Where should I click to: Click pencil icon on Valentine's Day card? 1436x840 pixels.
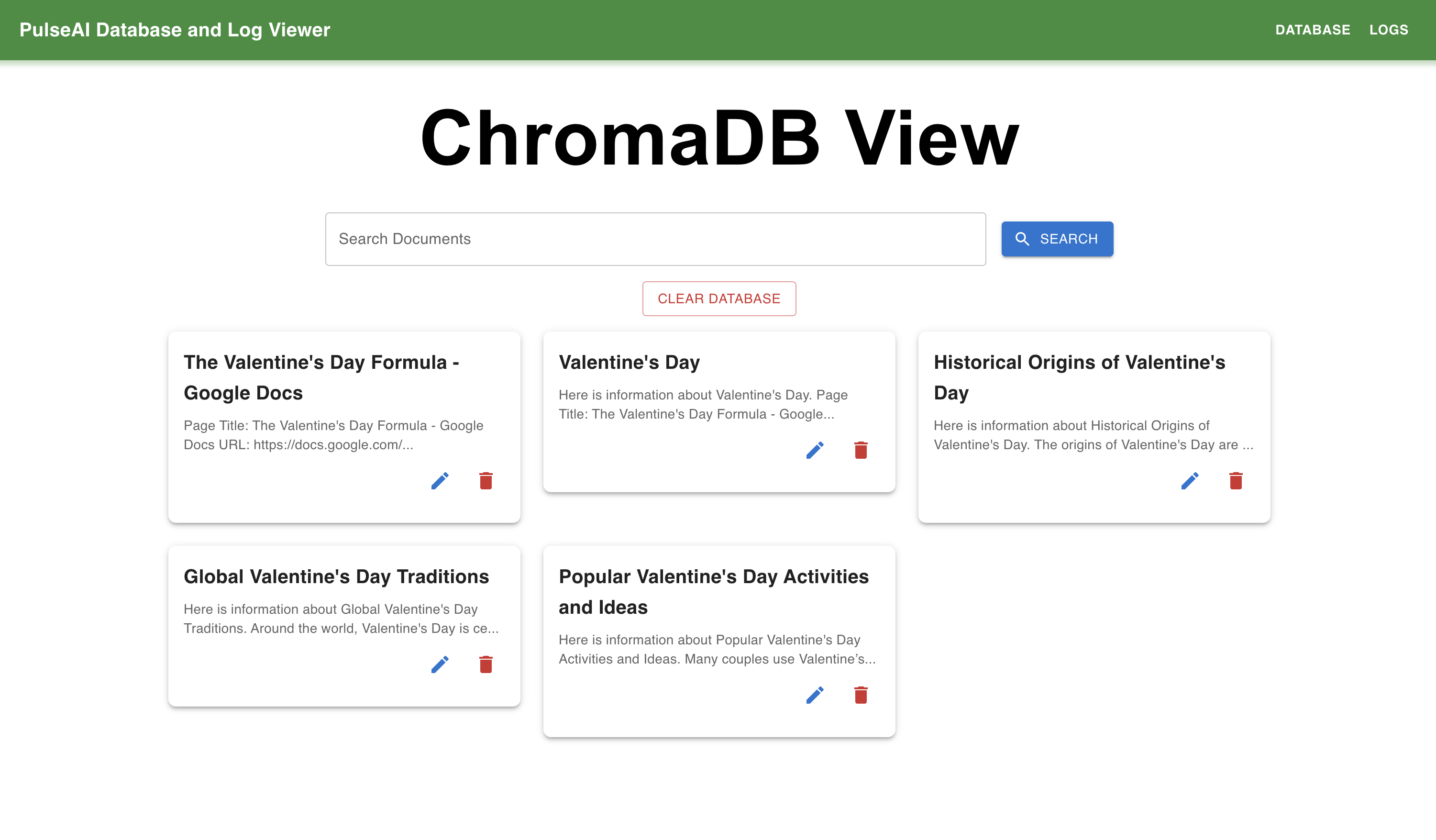point(814,450)
